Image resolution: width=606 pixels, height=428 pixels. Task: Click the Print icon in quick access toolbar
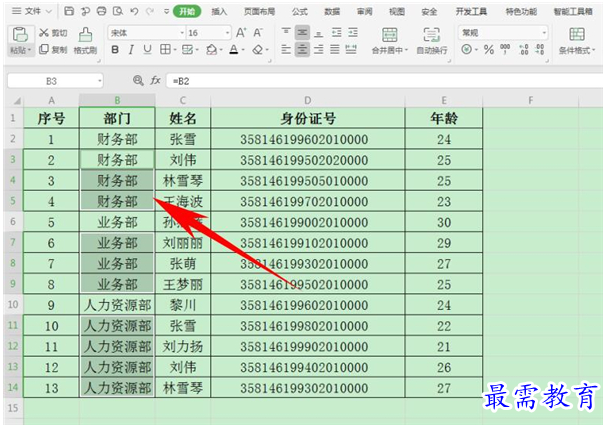click(x=101, y=11)
